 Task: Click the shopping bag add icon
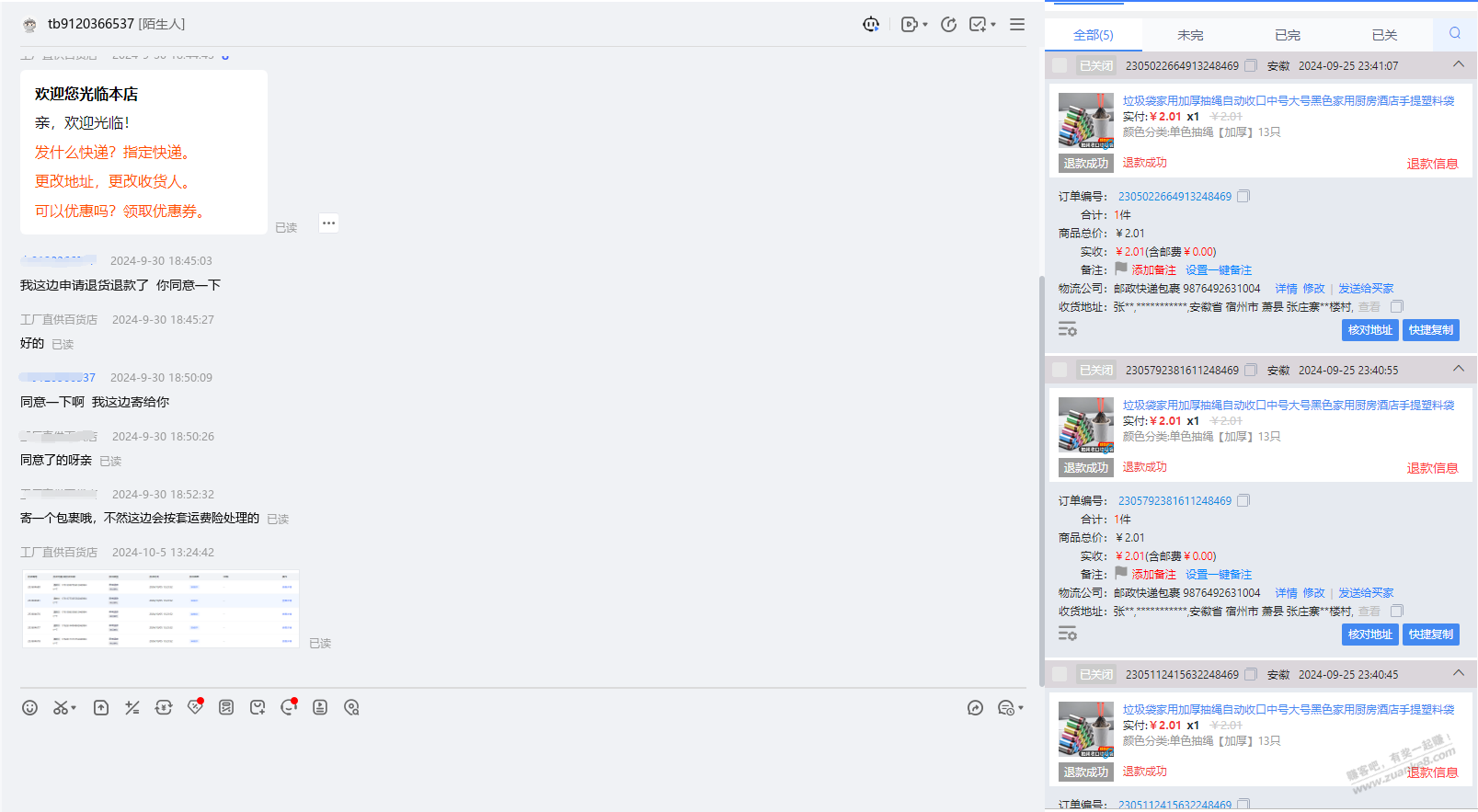click(258, 707)
